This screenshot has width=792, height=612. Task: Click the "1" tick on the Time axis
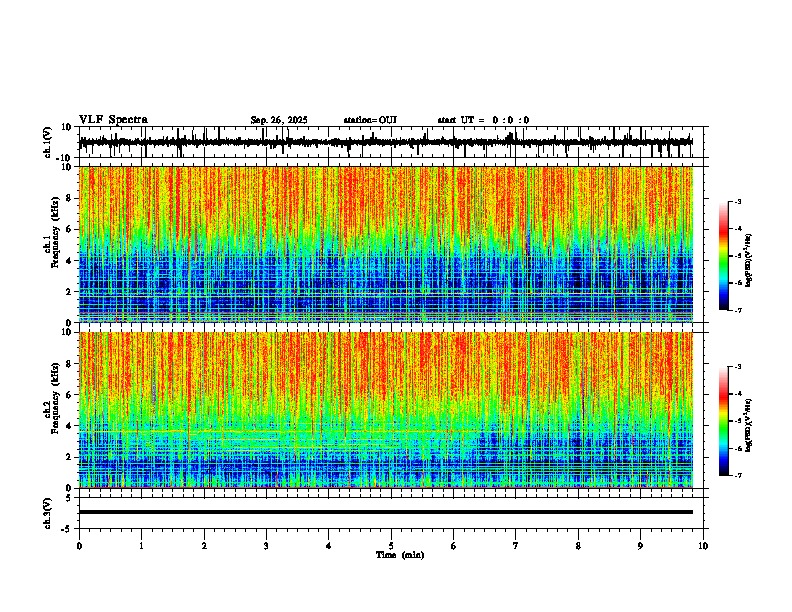141,546
